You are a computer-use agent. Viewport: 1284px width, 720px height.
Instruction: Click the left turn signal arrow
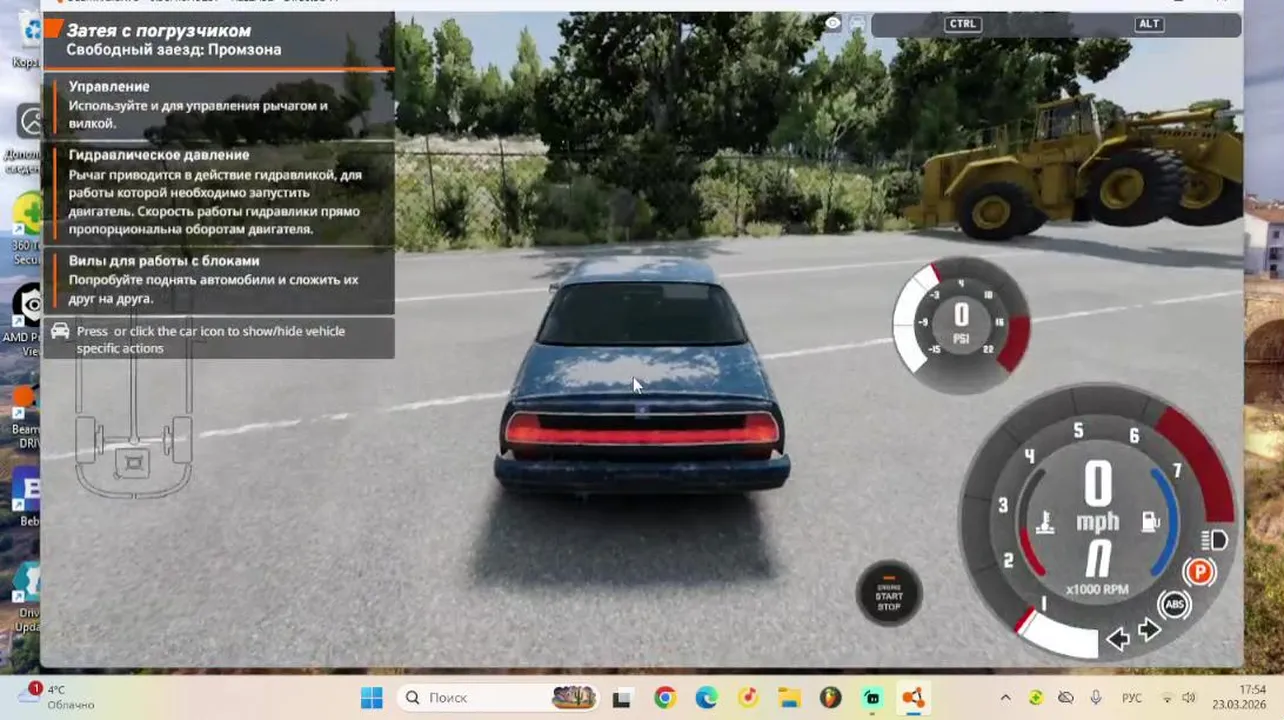1118,638
